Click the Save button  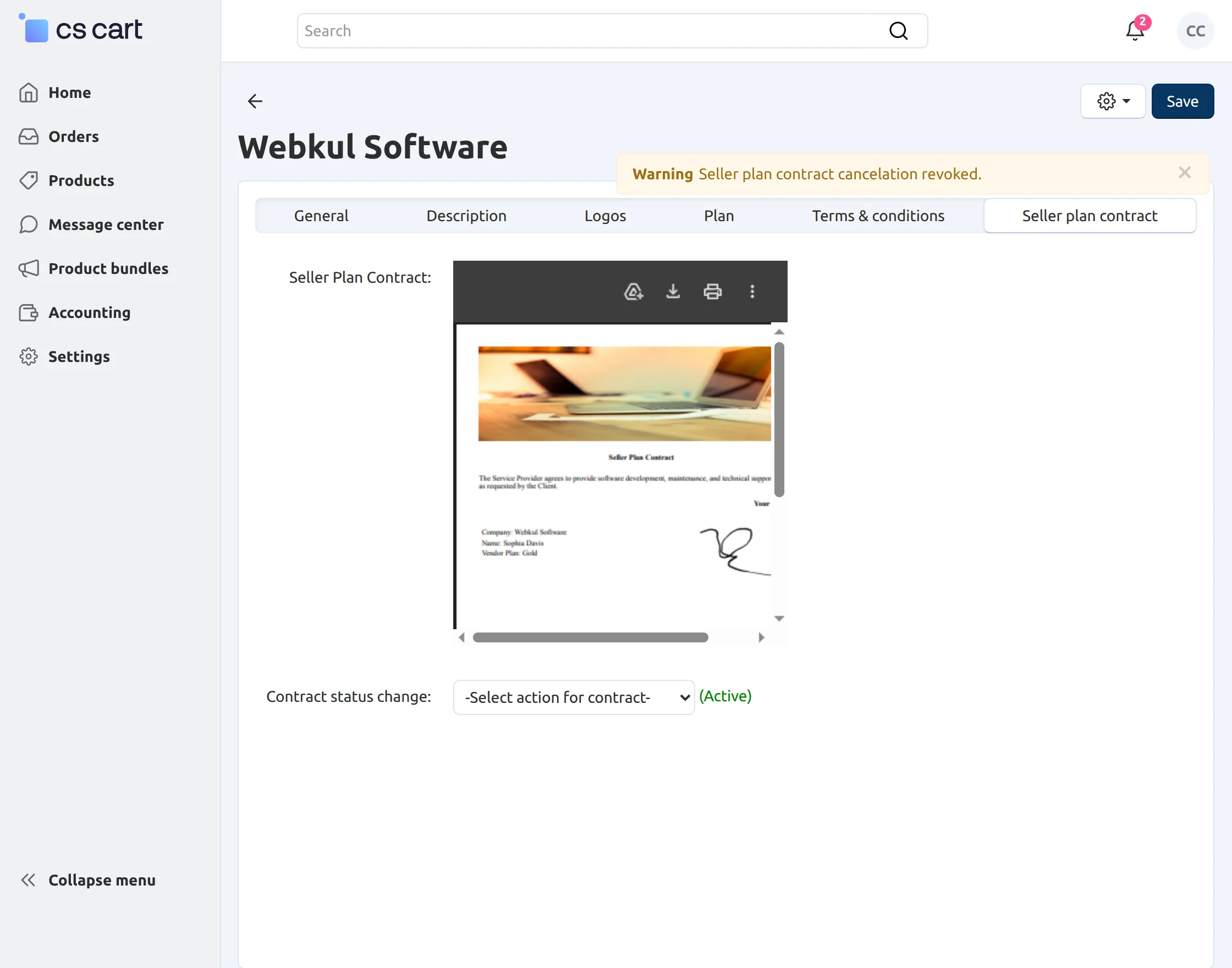pos(1182,101)
